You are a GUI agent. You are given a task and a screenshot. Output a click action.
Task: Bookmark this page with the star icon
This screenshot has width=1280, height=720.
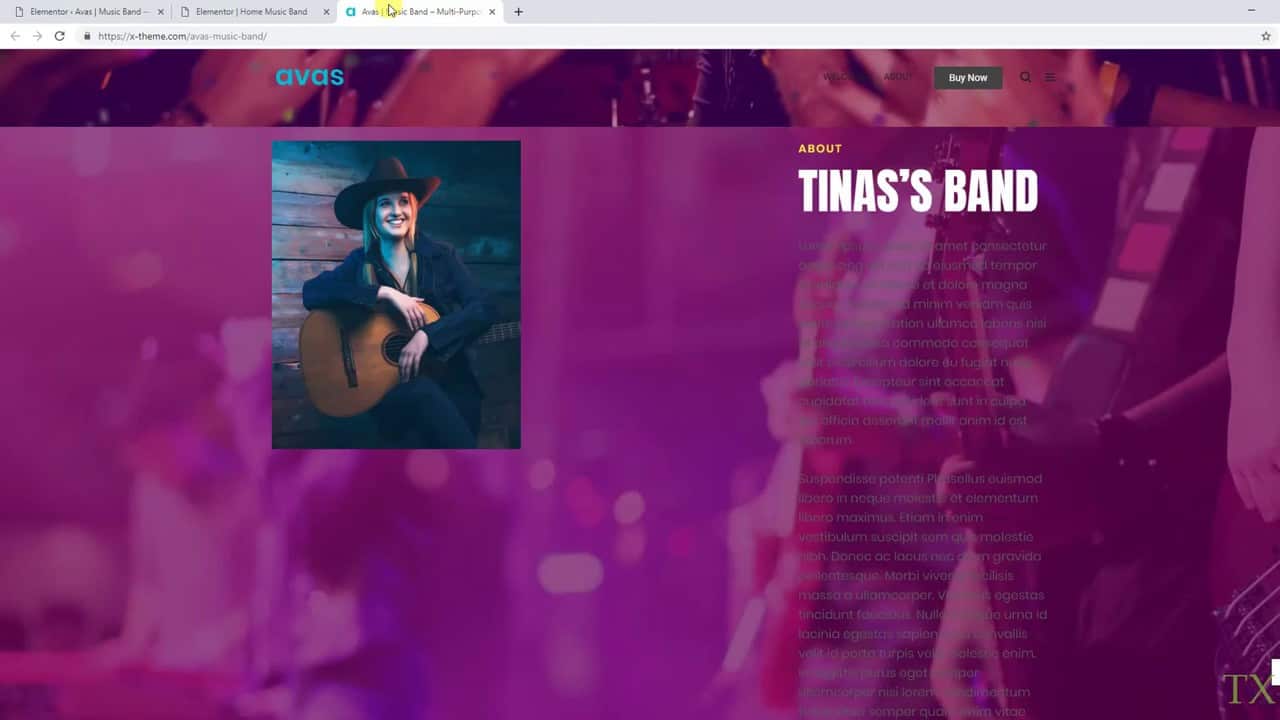(1266, 36)
